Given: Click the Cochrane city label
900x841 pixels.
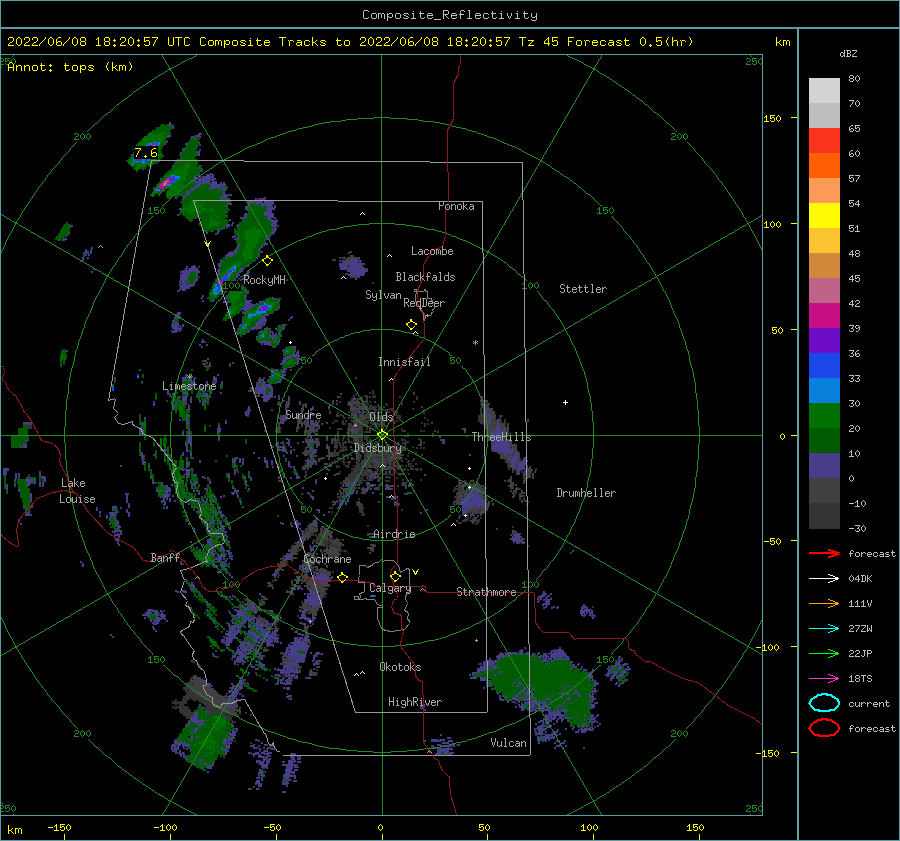Looking at the screenshot, I should point(327,559).
